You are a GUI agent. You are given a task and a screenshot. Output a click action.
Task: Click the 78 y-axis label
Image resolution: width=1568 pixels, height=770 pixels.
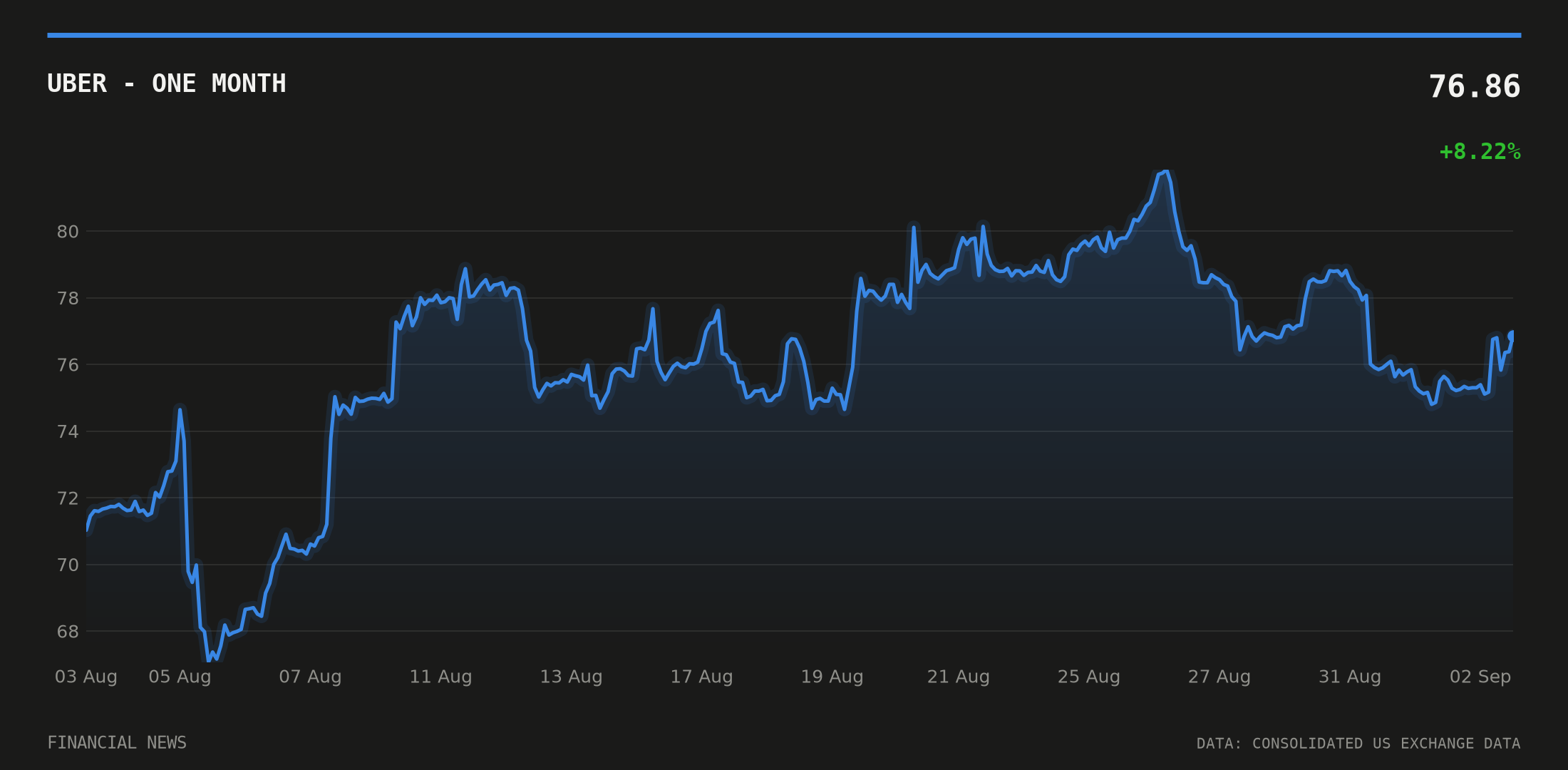[x=68, y=299]
